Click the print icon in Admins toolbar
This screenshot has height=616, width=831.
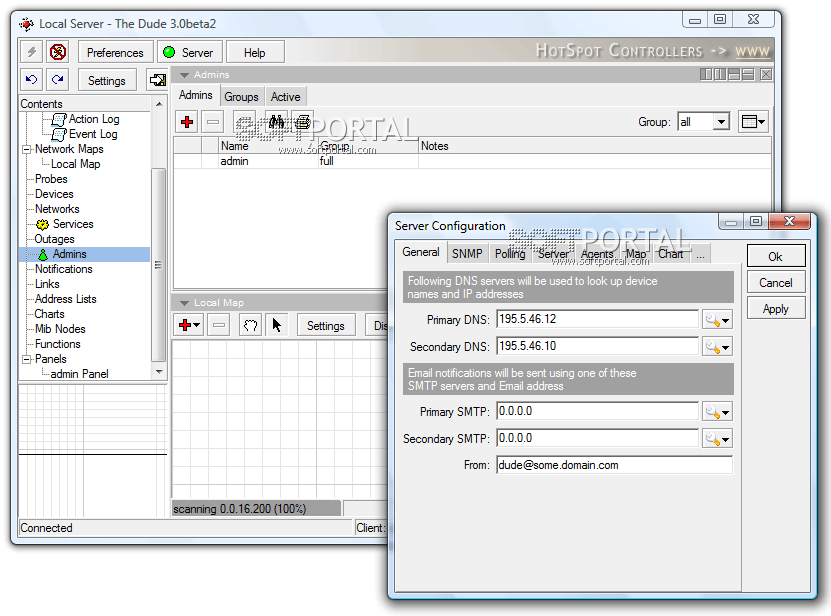[303, 122]
